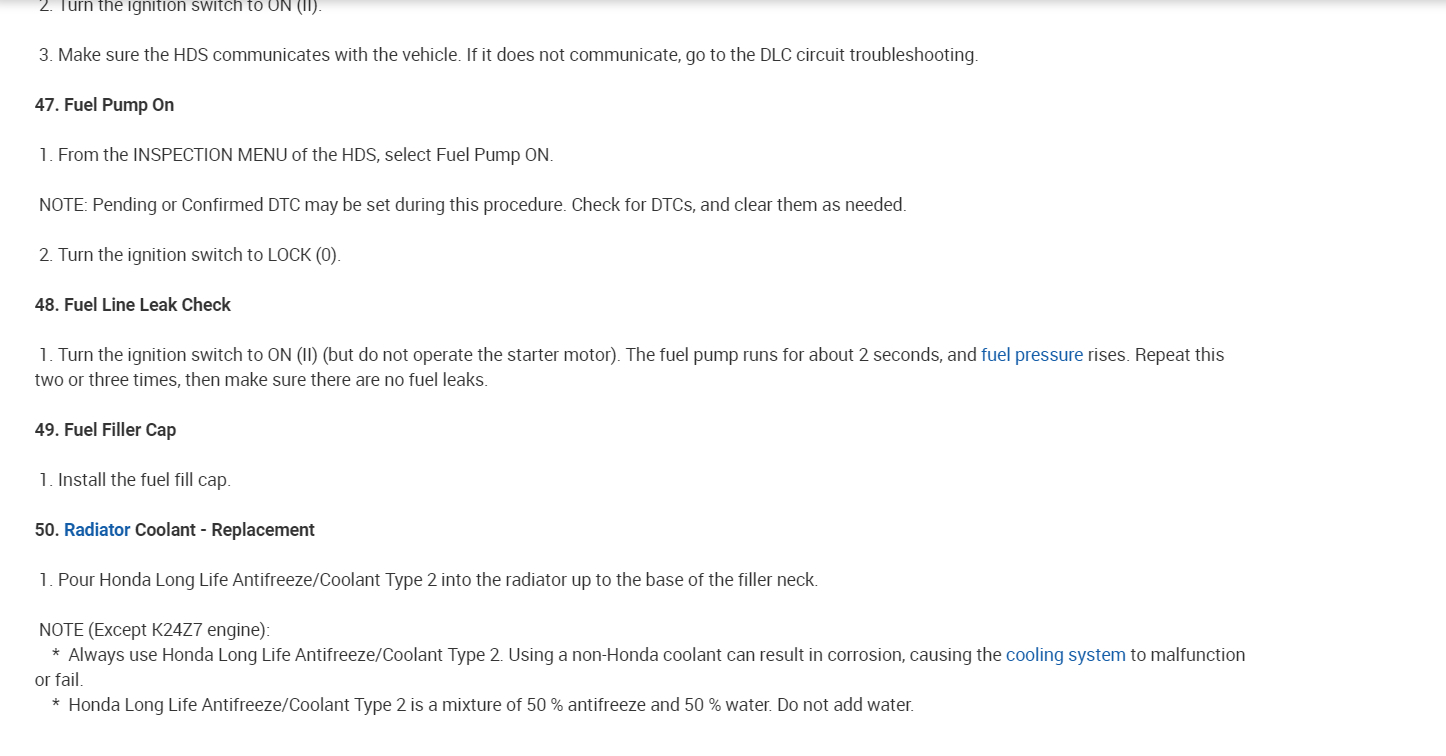The height and width of the screenshot is (756, 1446).
Task: Click the 'make sure there are no fuel leaks' line
Action: pos(260,381)
